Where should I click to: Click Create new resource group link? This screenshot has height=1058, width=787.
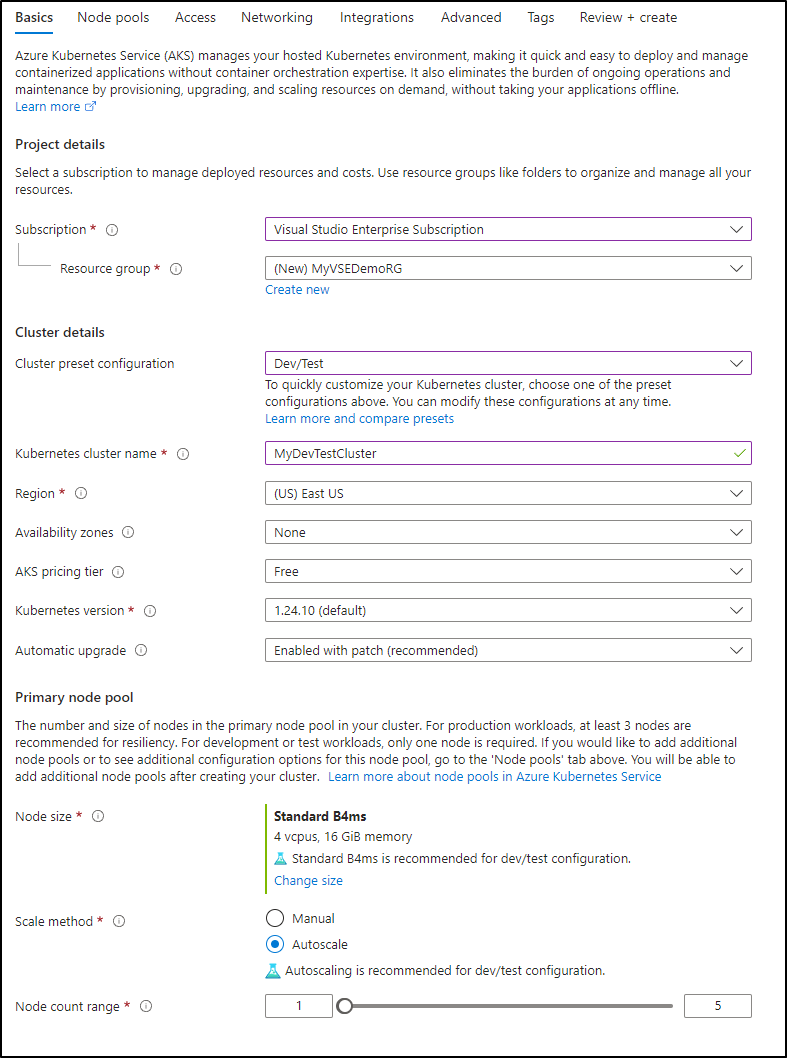point(297,289)
